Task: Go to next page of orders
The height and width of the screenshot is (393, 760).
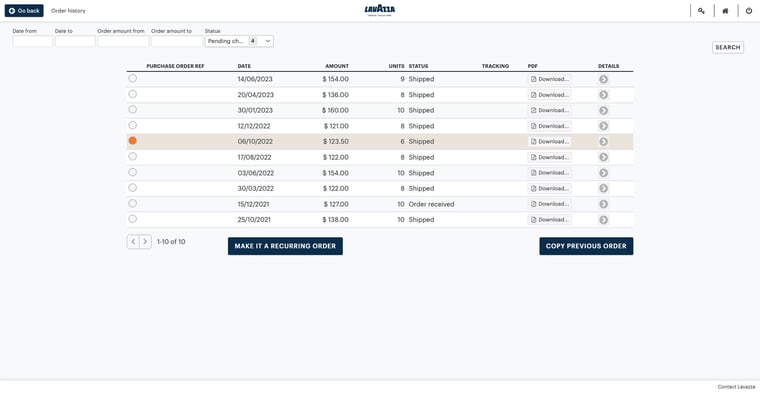Action: point(145,241)
